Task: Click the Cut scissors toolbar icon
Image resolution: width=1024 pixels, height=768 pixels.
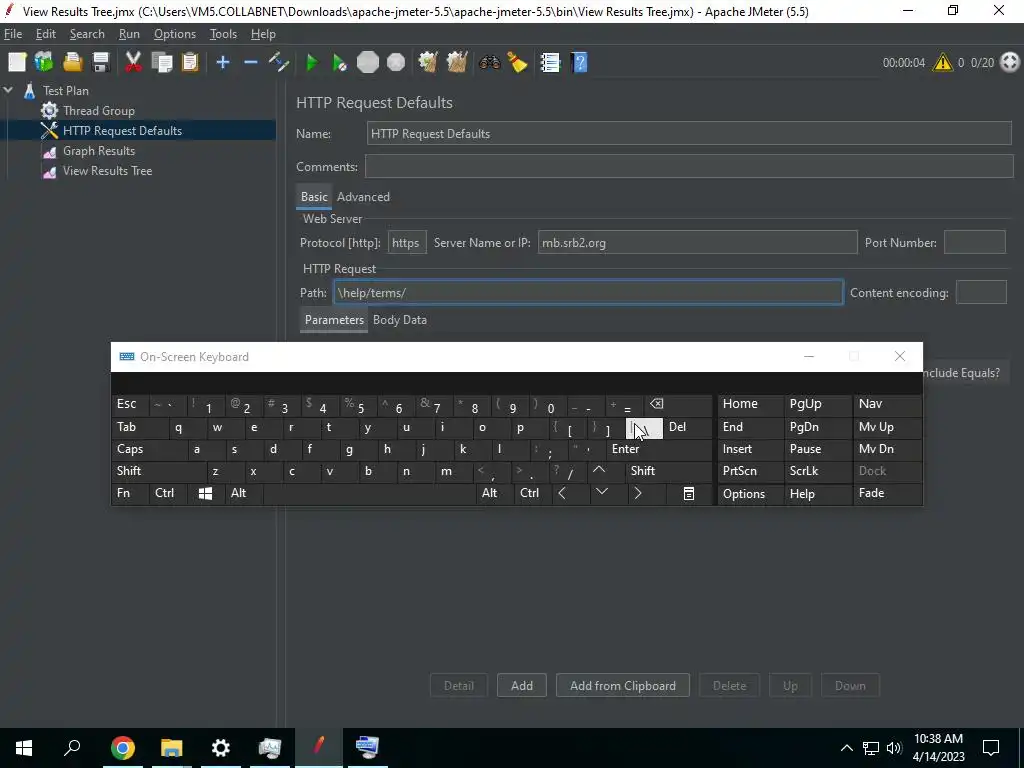Action: [133, 63]
